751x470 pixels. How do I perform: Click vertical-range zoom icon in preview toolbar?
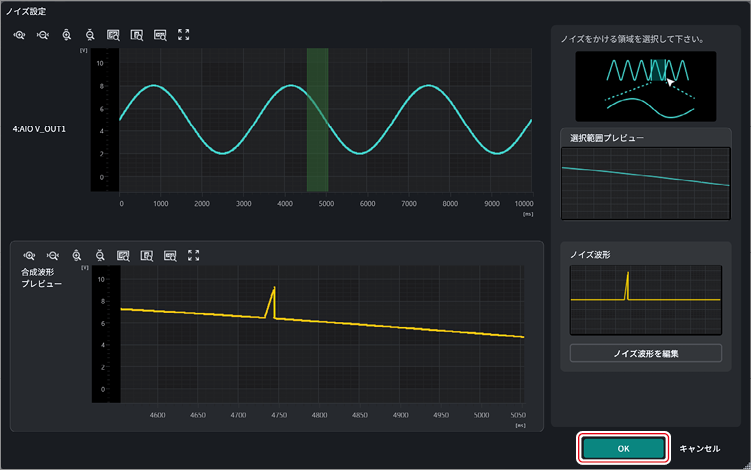click(x=147, y=256)
